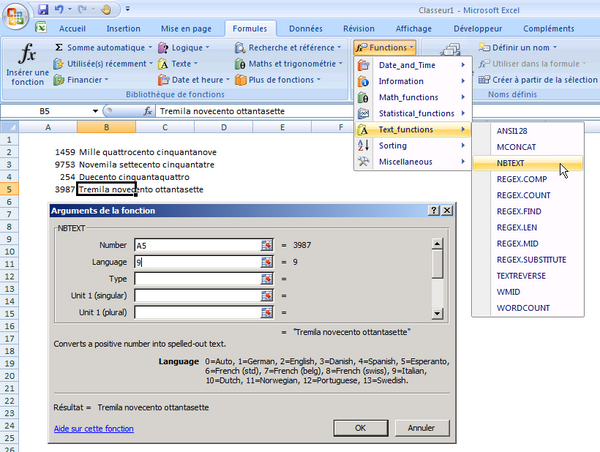The image size is (600, 452).
Task: Open the Logique functions dropdown
Action: point(184,47)
